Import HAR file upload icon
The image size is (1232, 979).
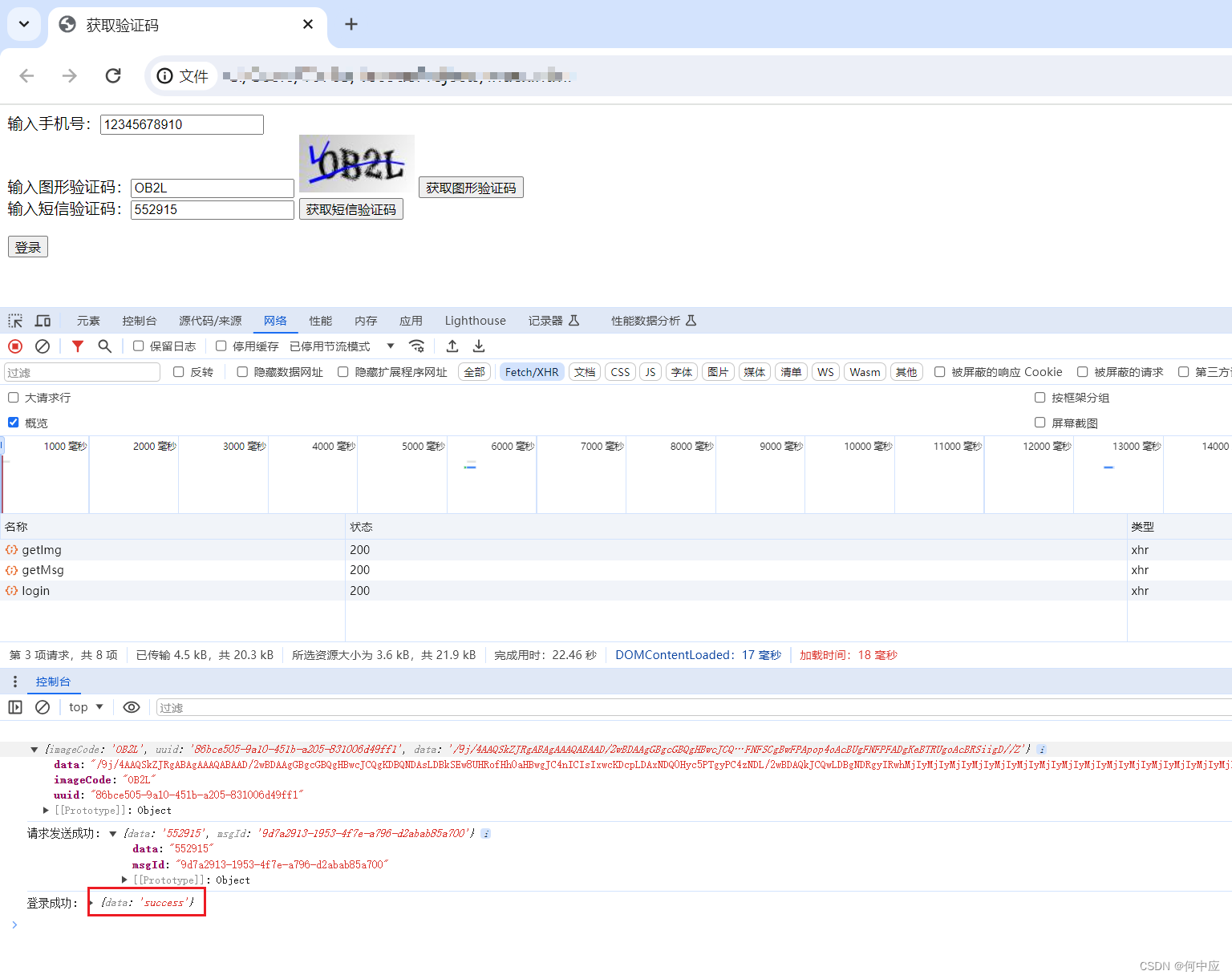pyautogui.click(x=452, y=346)
